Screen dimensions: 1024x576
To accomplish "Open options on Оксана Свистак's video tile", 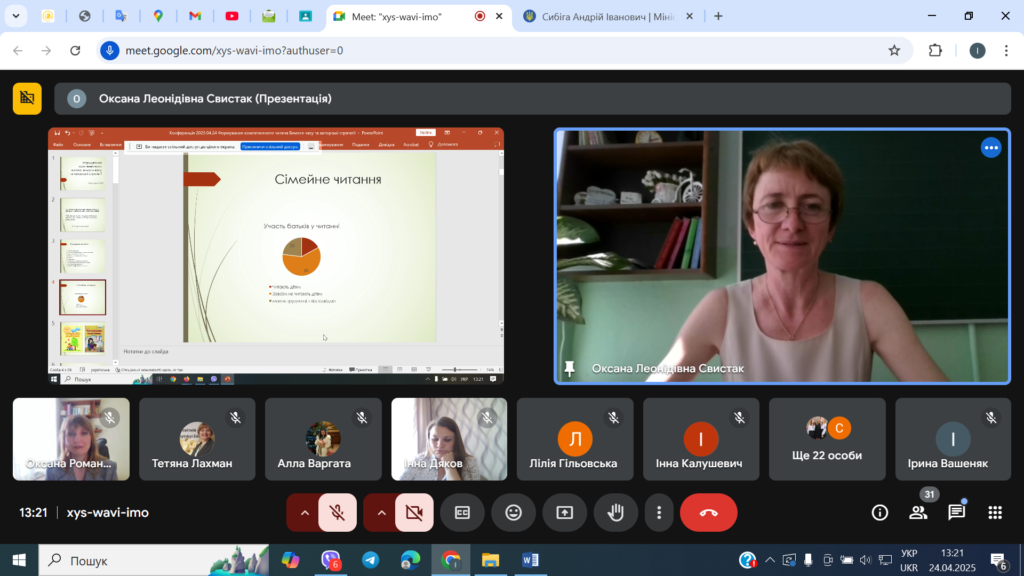I will [991, 148].
